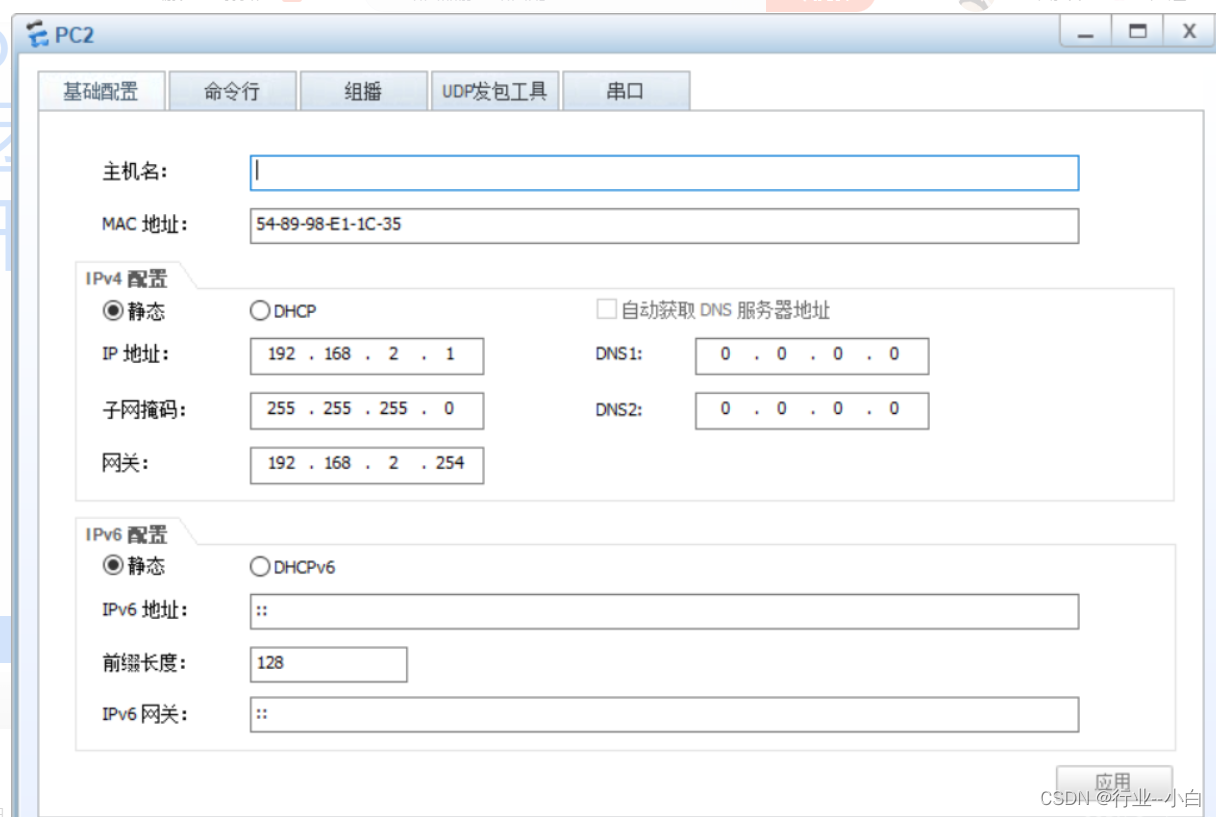Click the 子网掩码 label
Image resolution: width=1216 pixels, height=817 pixels.
[x=144, y=410]
